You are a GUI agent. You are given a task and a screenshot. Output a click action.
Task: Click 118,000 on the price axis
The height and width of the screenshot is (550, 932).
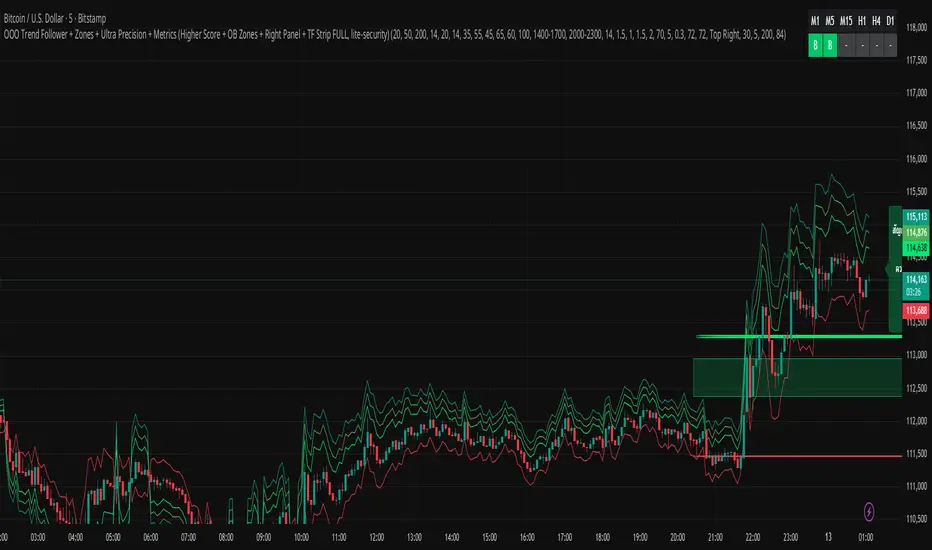916,27
